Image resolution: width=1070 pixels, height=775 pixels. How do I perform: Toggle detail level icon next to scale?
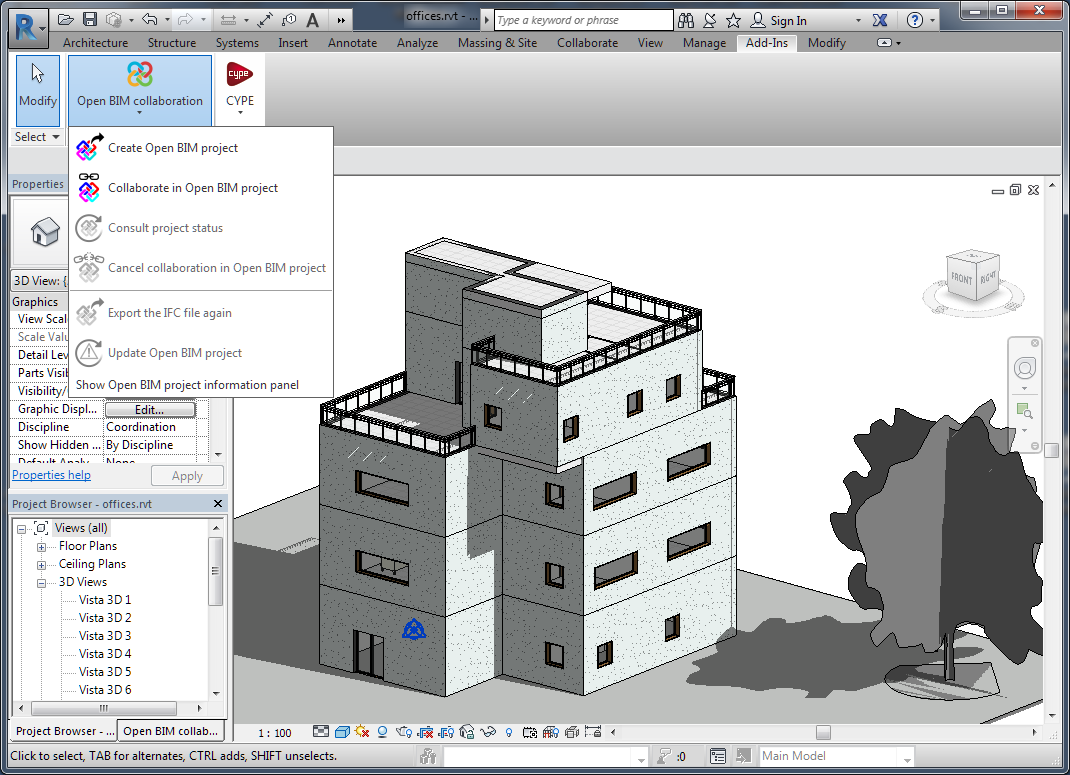pyautogui.click(x=321, y=733)
